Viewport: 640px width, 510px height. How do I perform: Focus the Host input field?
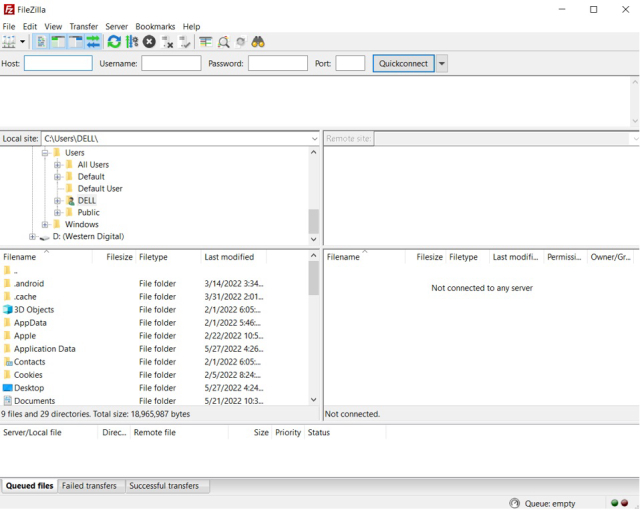pos(58,63)
